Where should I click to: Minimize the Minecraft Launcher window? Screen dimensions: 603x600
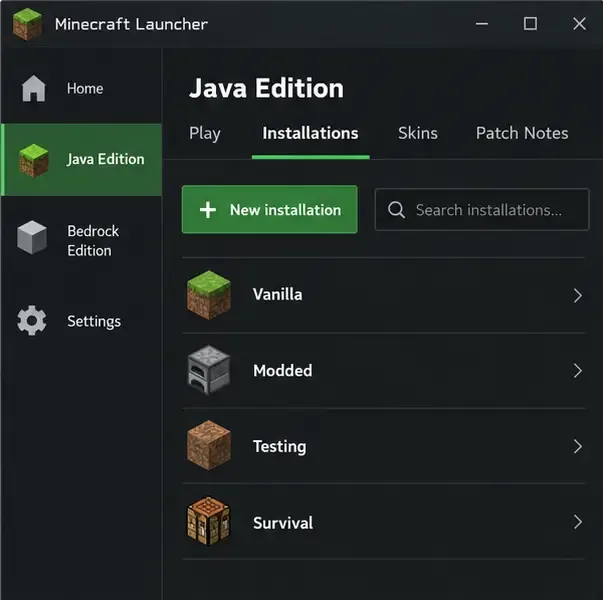tap(482, 24)
